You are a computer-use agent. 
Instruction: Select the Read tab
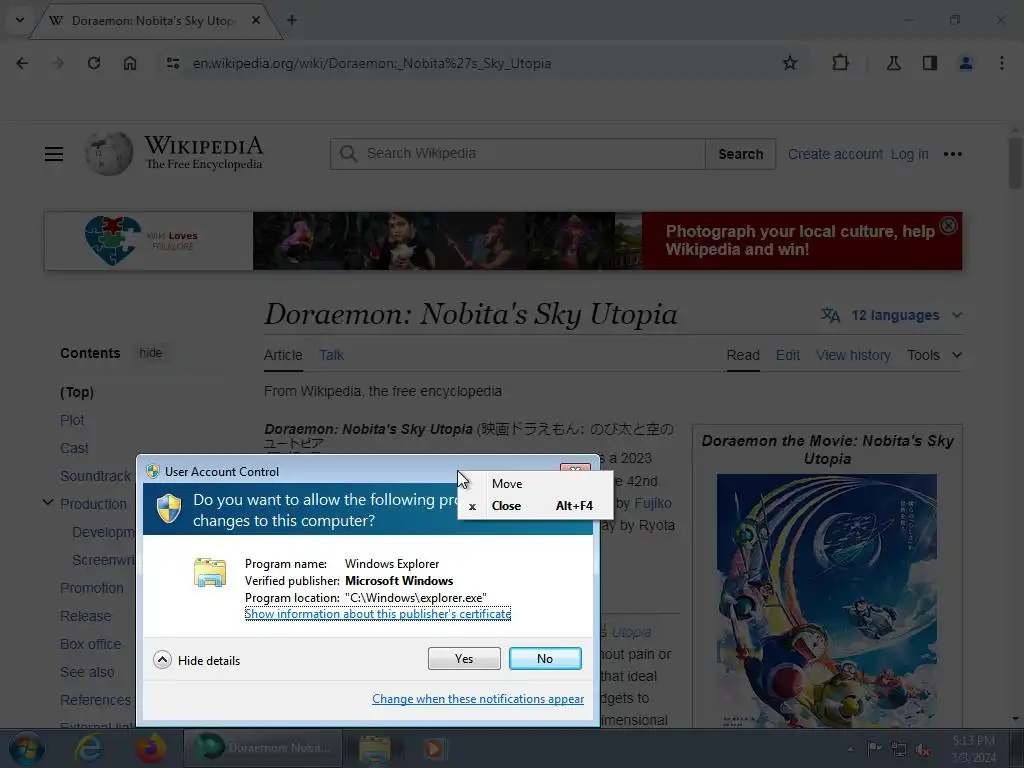[743, 355]
